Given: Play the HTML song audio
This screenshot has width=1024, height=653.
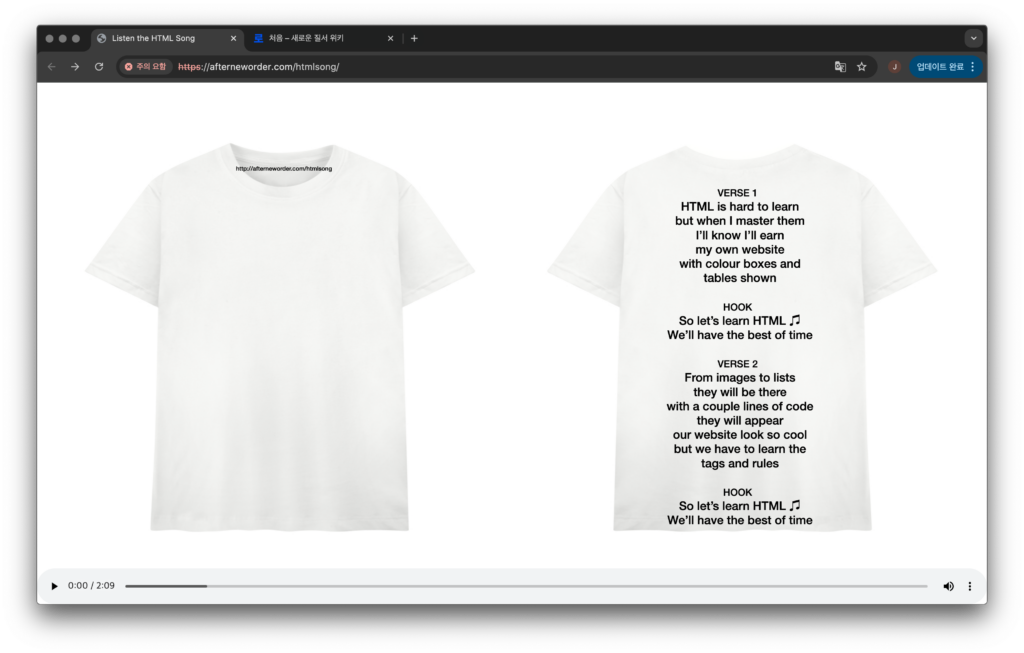Looking at the screenshot, I should tap(54, 586).
